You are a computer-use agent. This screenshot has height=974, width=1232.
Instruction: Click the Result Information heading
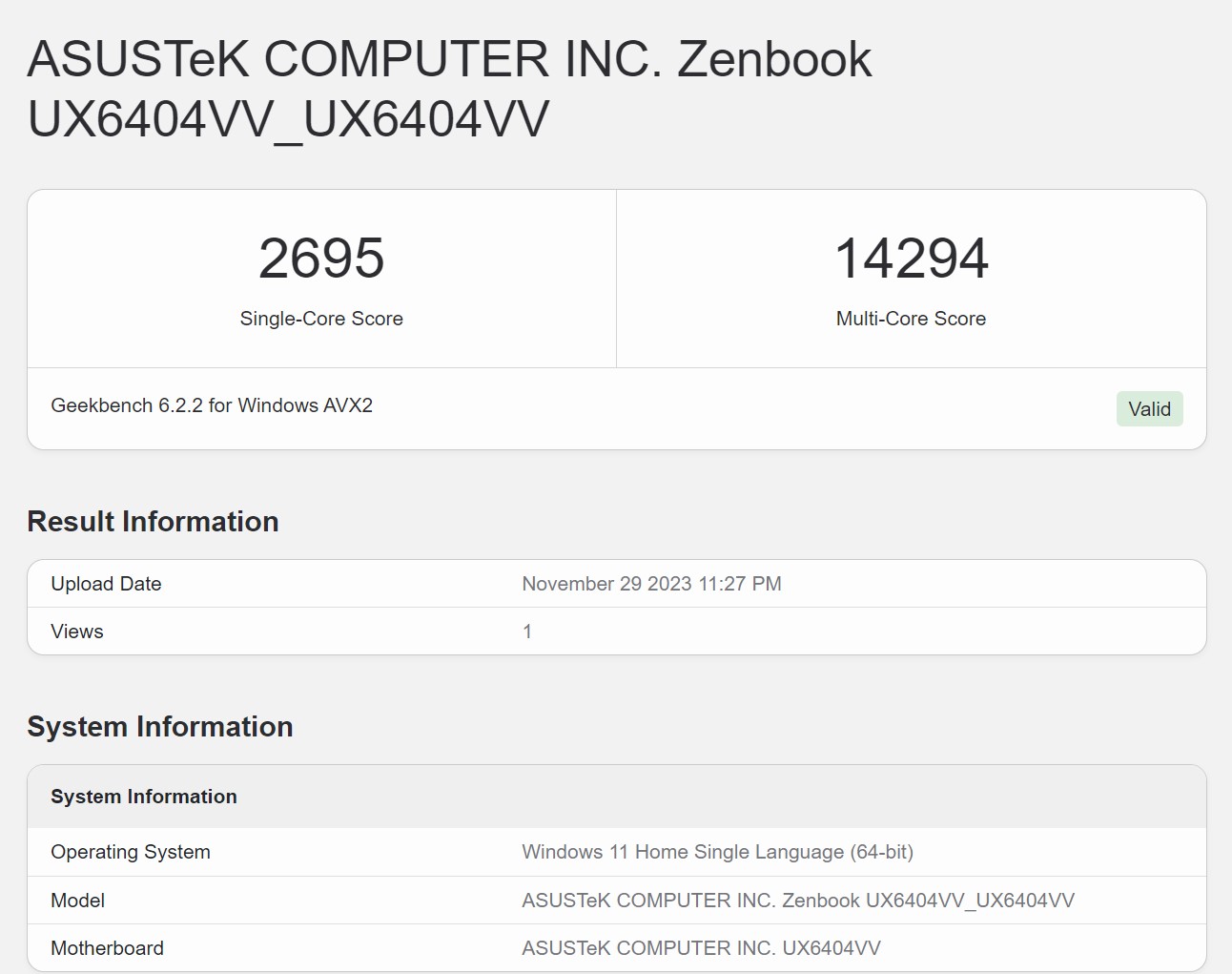pos(153,522)
